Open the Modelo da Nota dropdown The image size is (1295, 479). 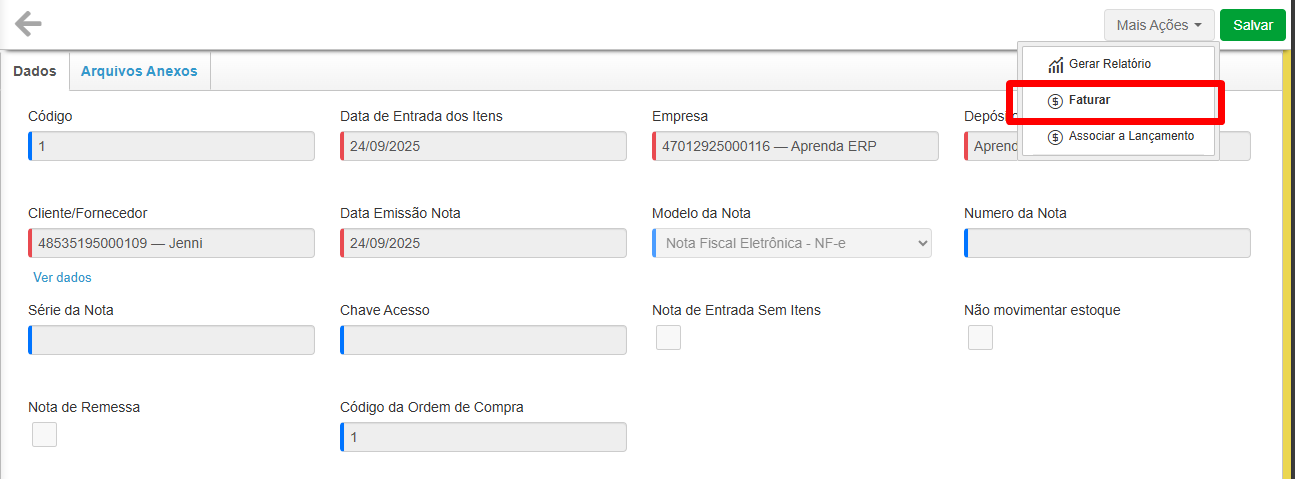[791, 243]
